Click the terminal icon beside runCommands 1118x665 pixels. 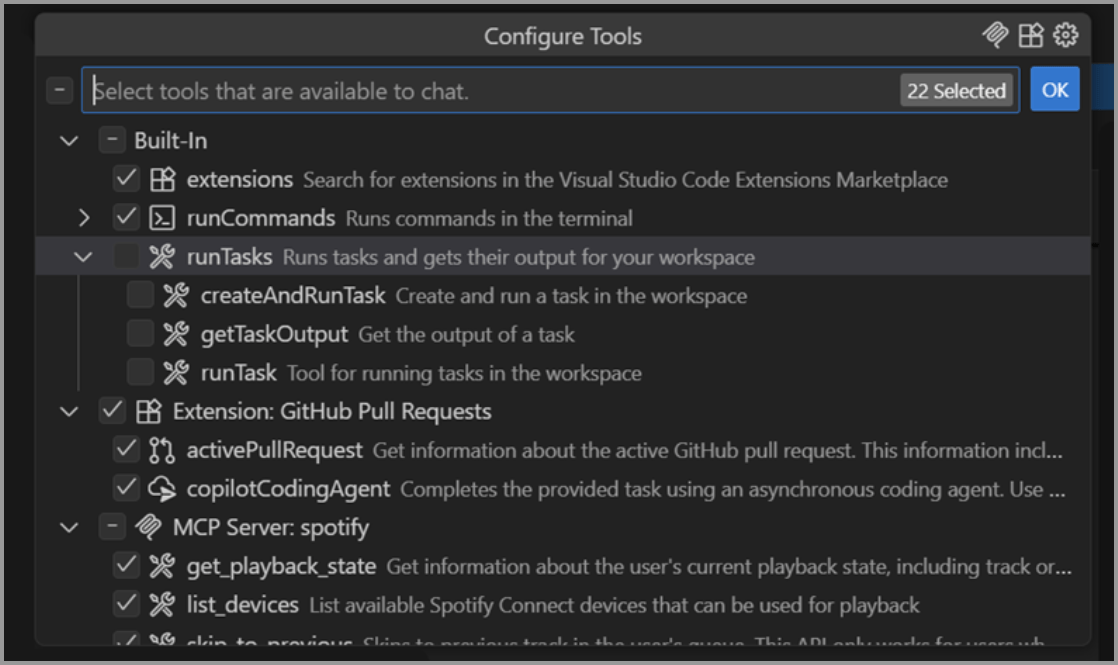point(162,218)
